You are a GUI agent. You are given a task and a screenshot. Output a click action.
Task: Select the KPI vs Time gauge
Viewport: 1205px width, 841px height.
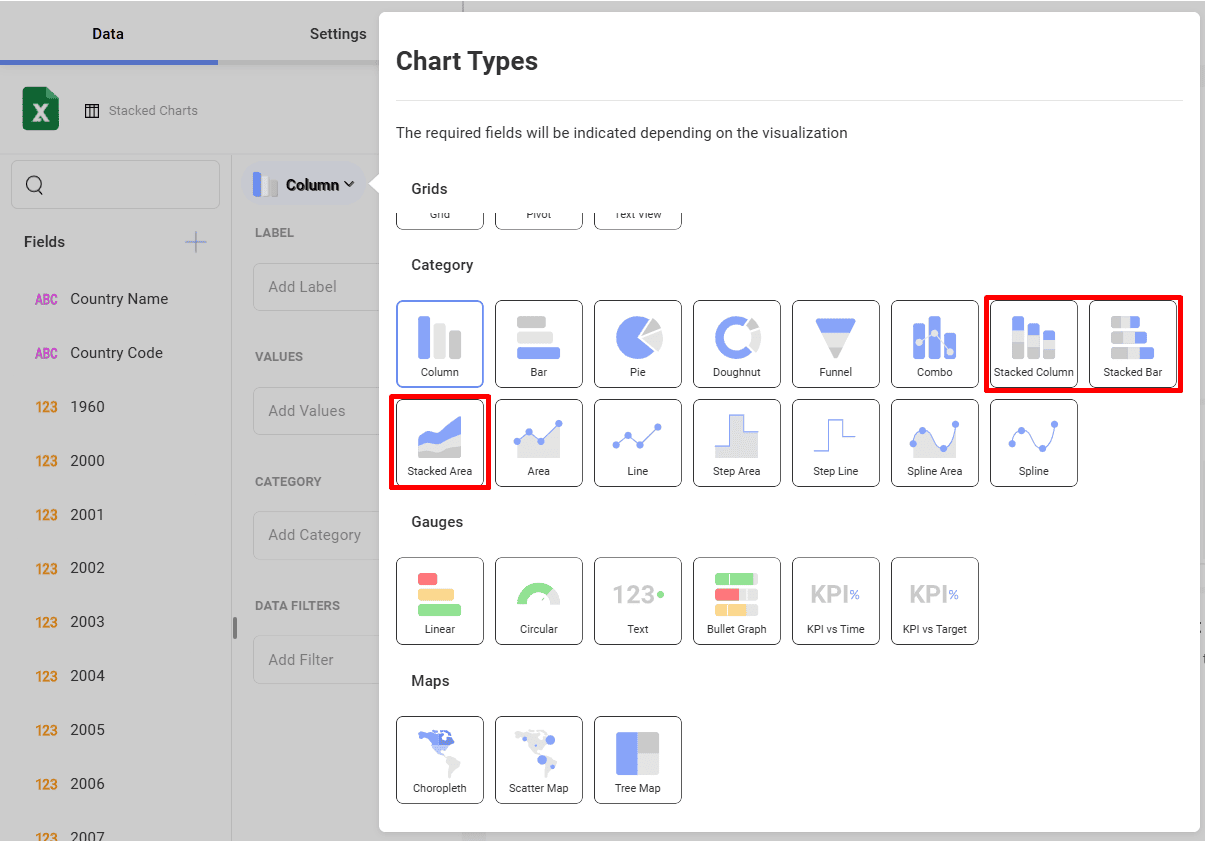coord(836,601)
